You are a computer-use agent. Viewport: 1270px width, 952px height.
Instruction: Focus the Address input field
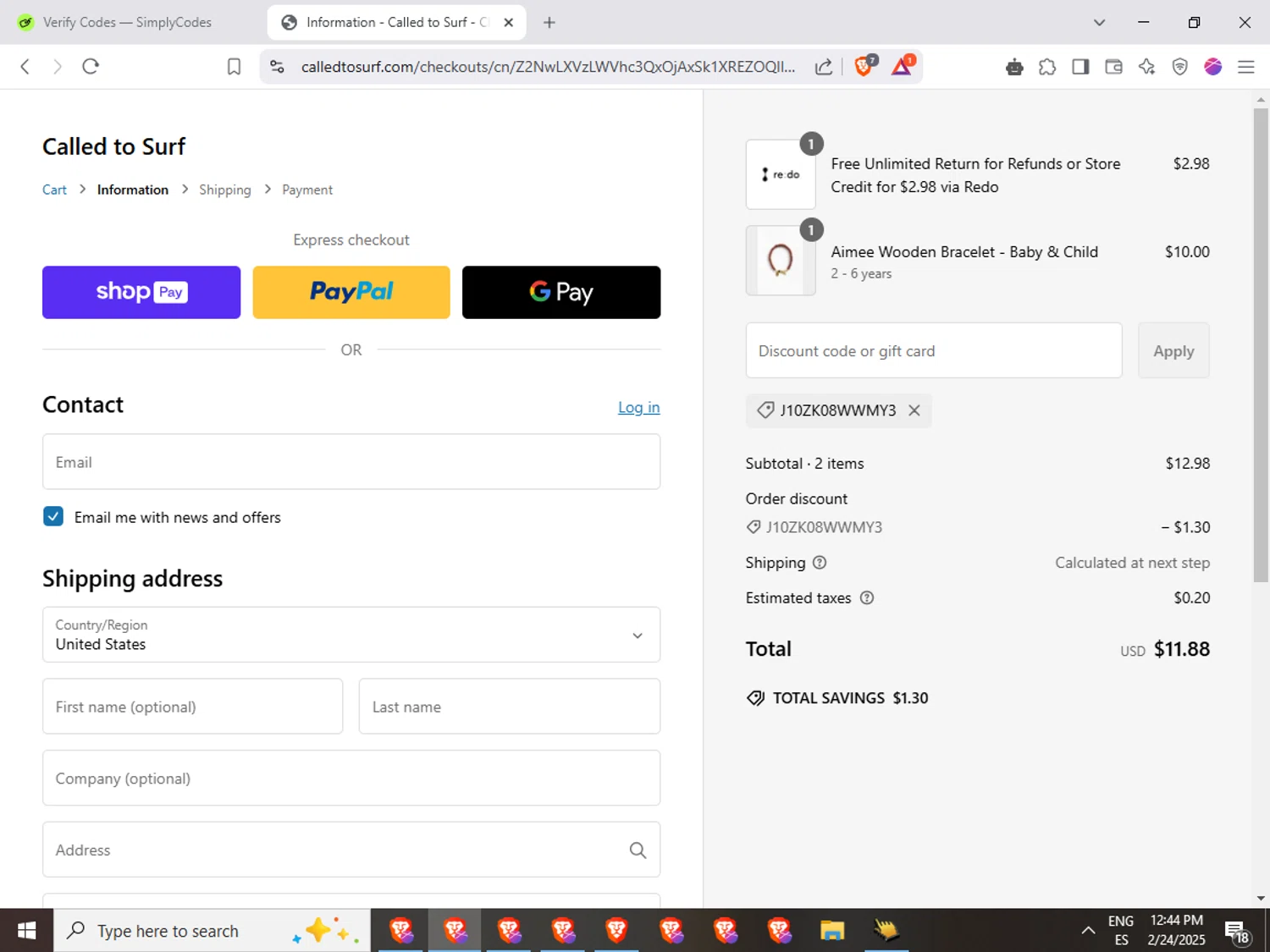(x=351, y=850)
